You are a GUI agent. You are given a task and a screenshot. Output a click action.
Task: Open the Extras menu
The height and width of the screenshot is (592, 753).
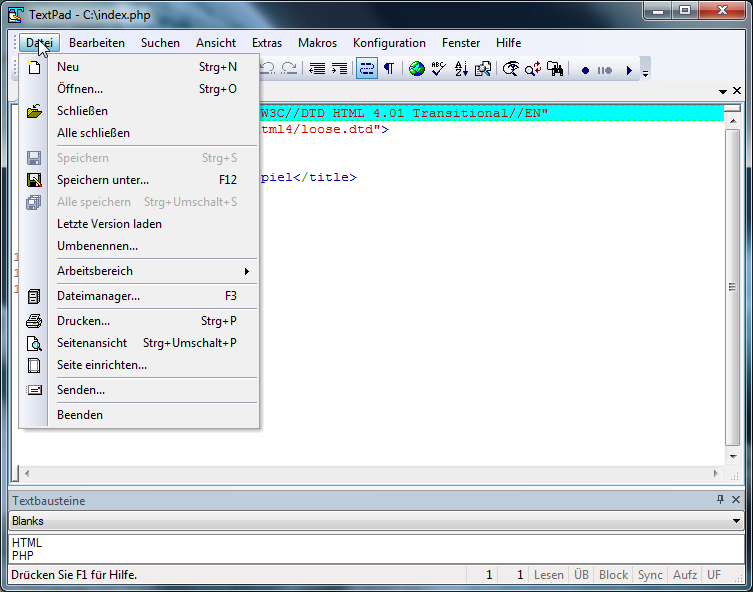(267, 43)
